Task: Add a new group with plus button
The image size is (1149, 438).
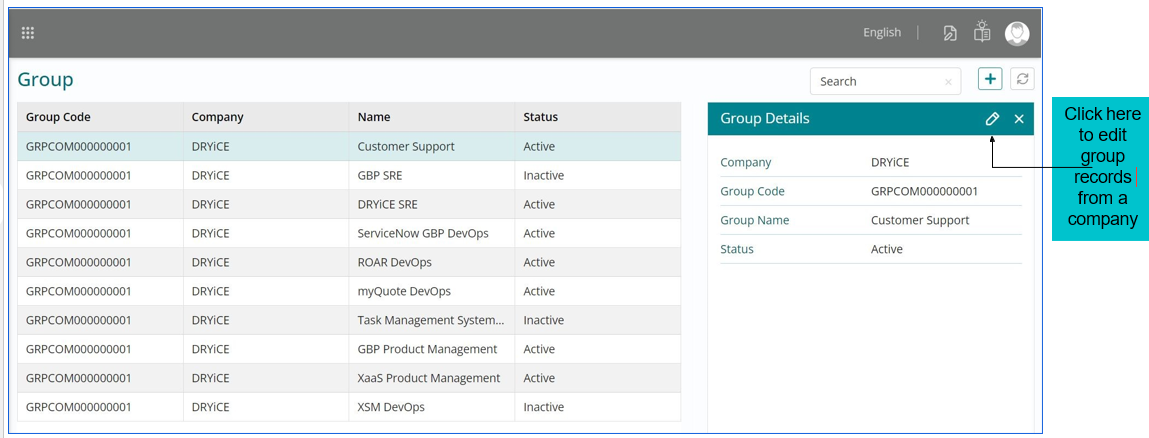Action: 990,79
